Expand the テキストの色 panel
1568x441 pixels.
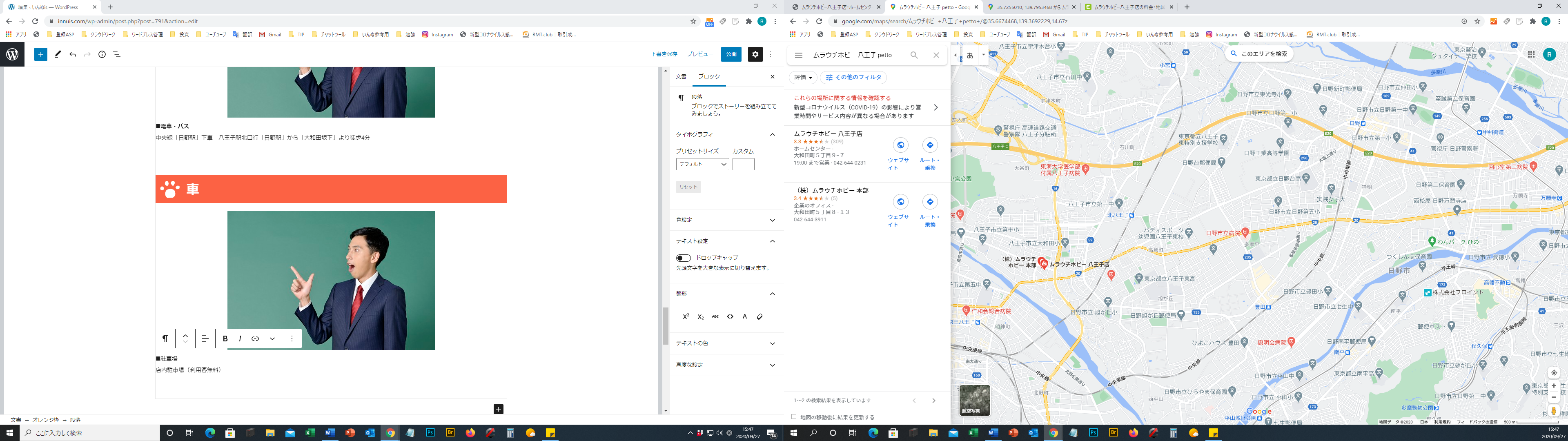click(x=773, y=343)
